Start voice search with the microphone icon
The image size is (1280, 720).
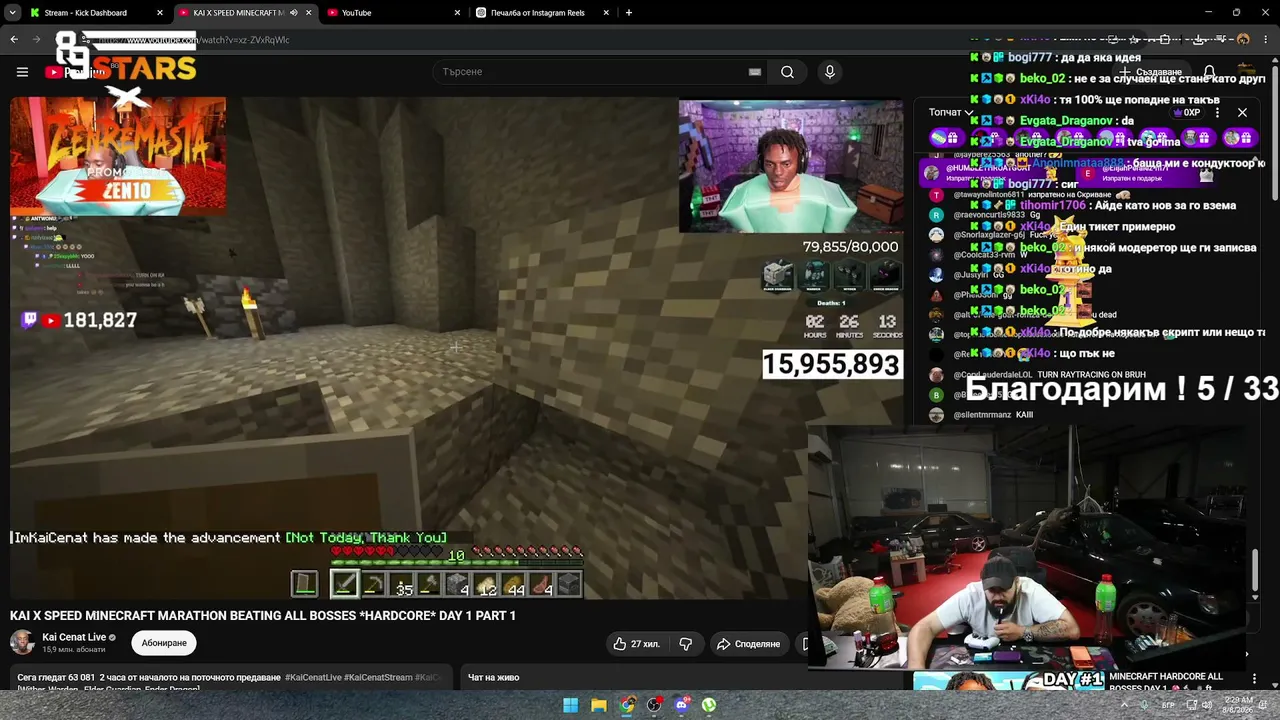[829, 72]
